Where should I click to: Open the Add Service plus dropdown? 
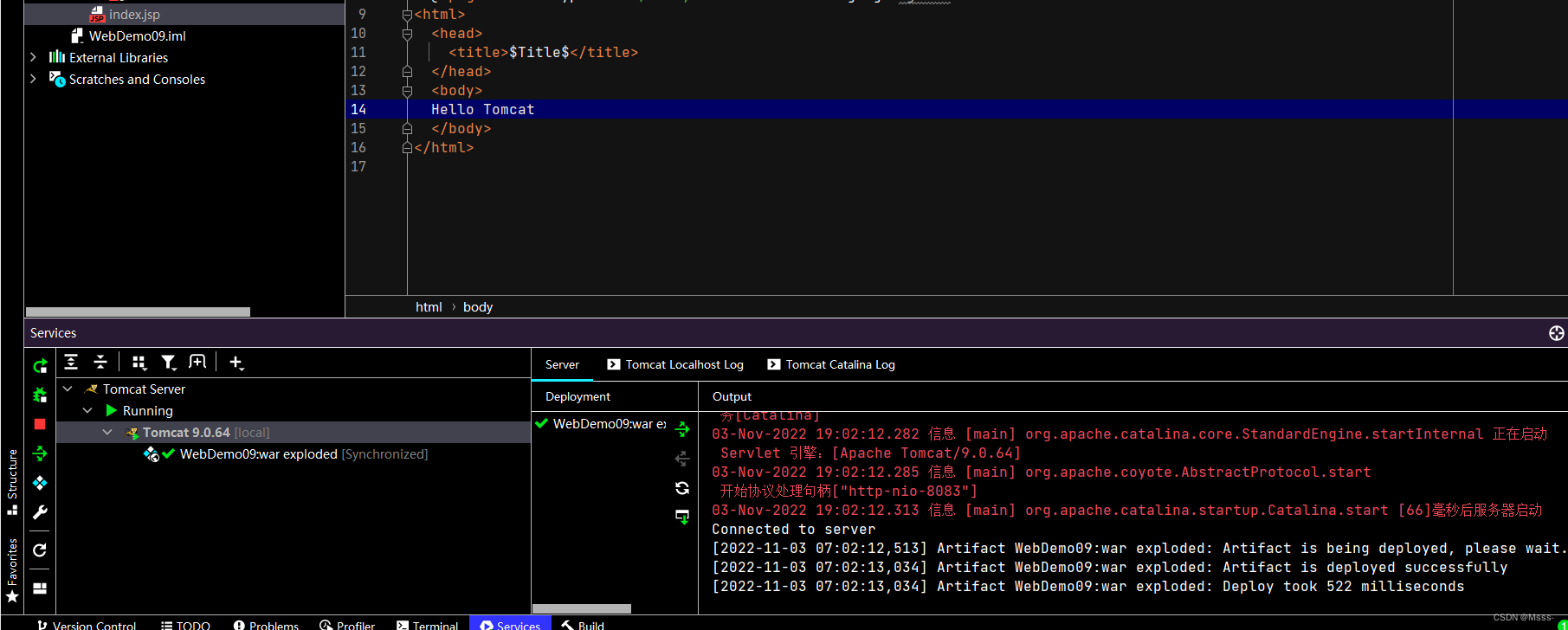(x=236, y=363)
